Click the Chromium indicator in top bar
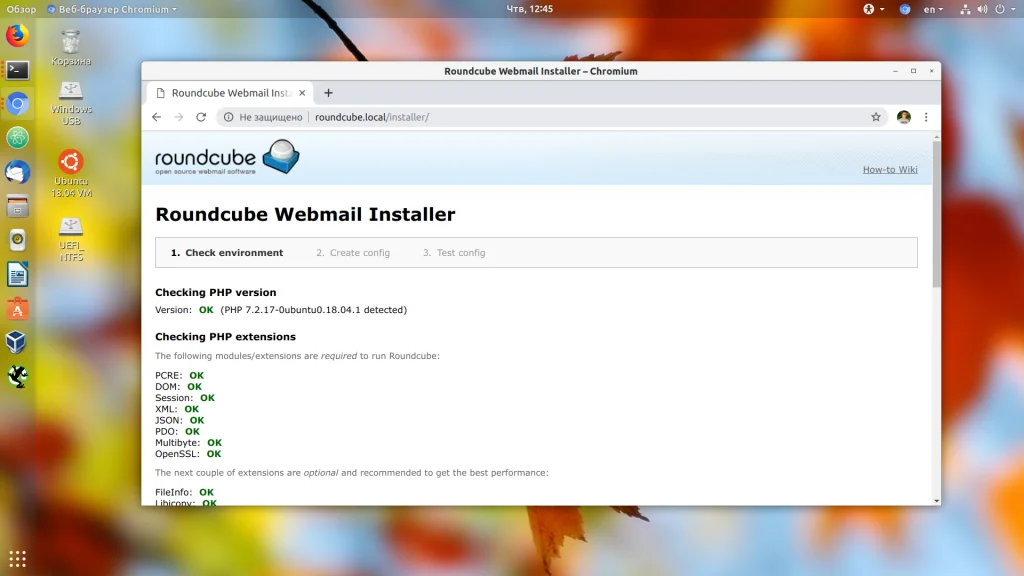The height and width of the screenshot is (576, 1024). pyautogui.click(x=904, y=9)
